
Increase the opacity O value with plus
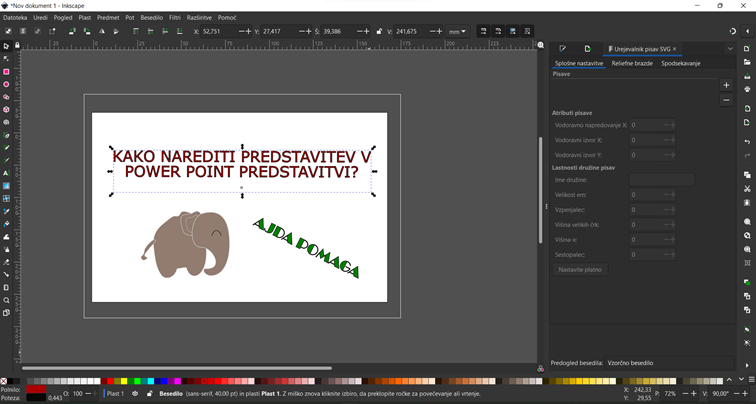pos(94,393)
